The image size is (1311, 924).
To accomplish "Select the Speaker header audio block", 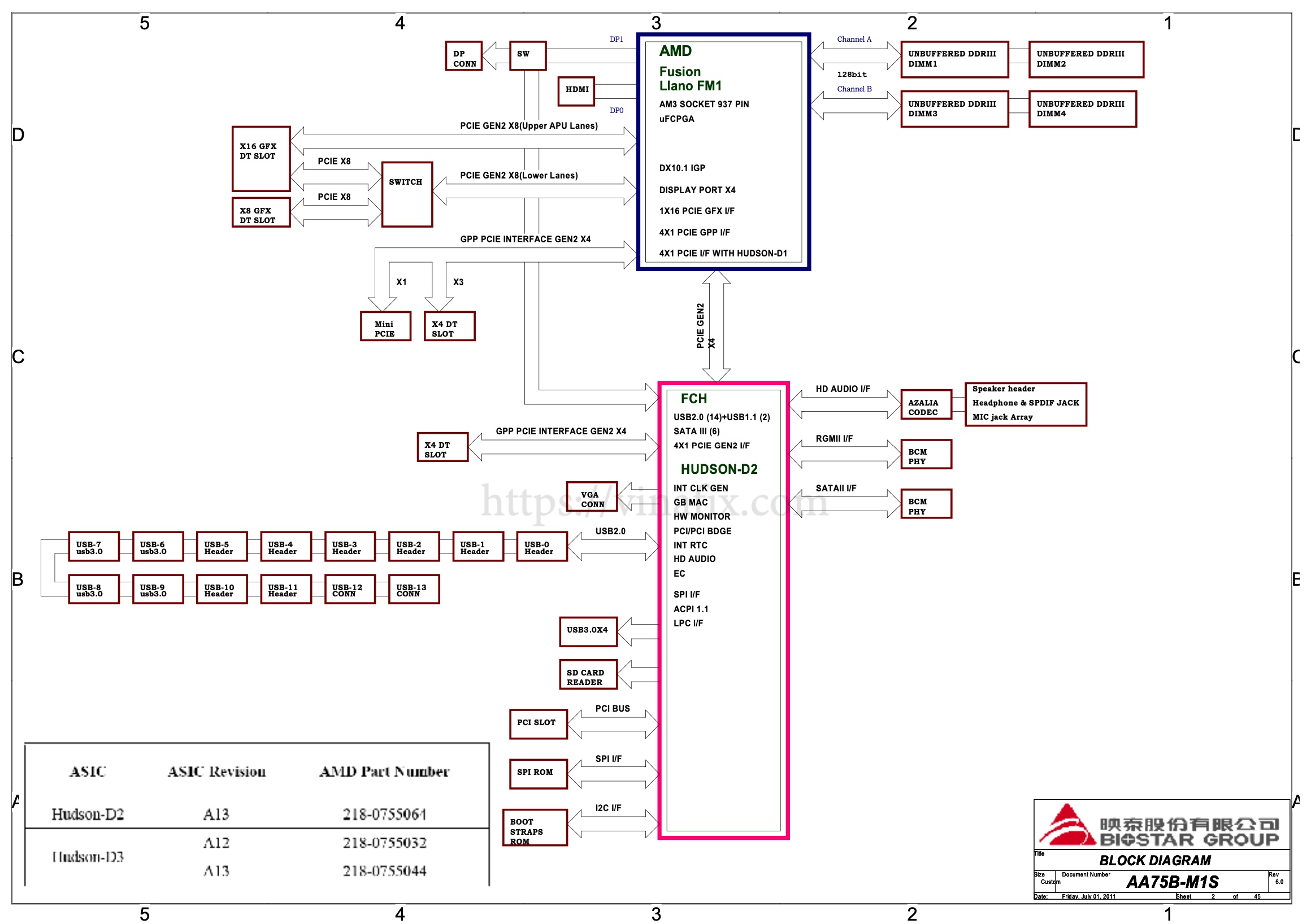I will click(x=1026, y=404).
